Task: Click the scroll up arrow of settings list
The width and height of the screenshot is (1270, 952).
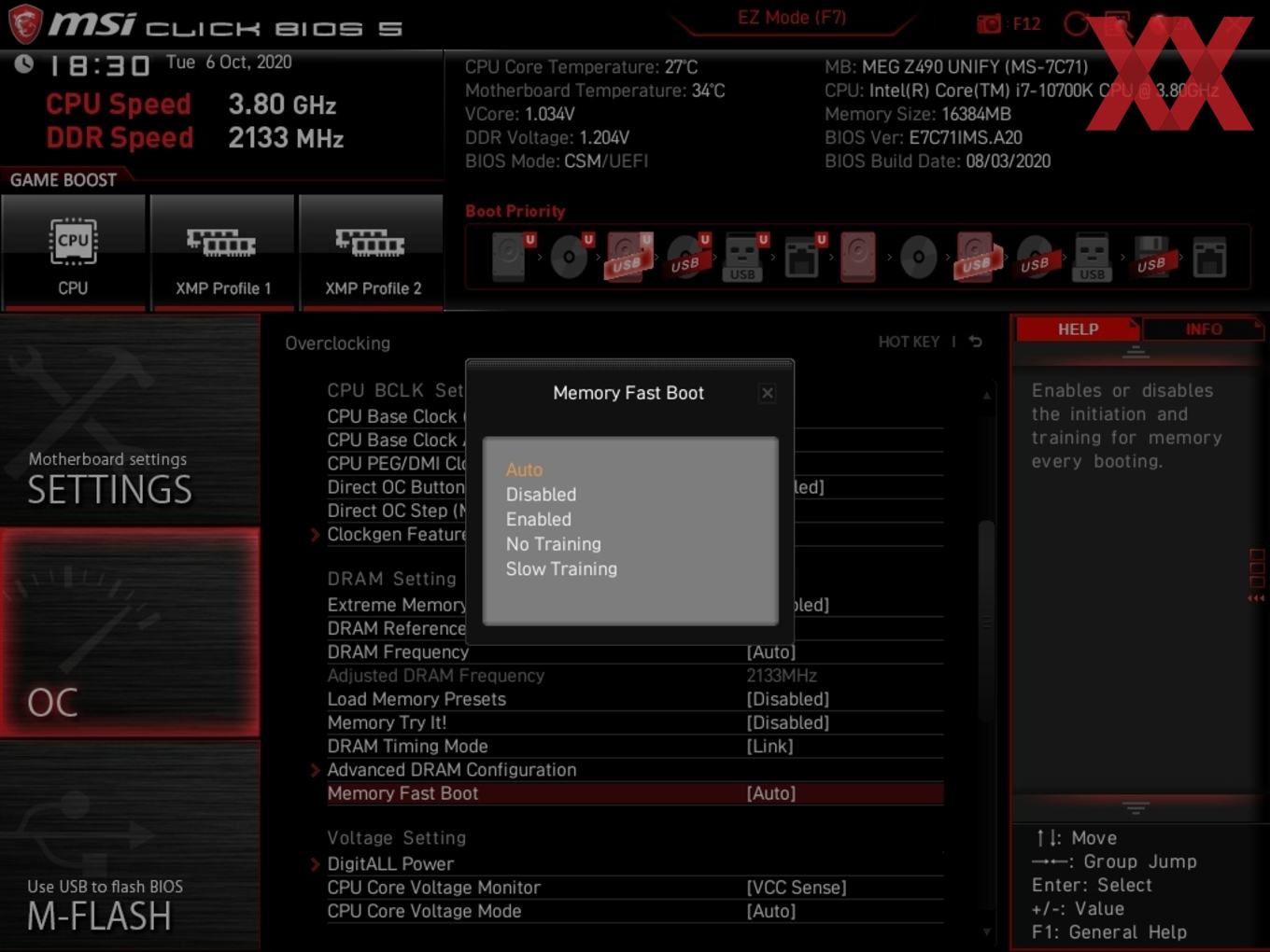Action: pyautogui.click(x=986, y=396)
